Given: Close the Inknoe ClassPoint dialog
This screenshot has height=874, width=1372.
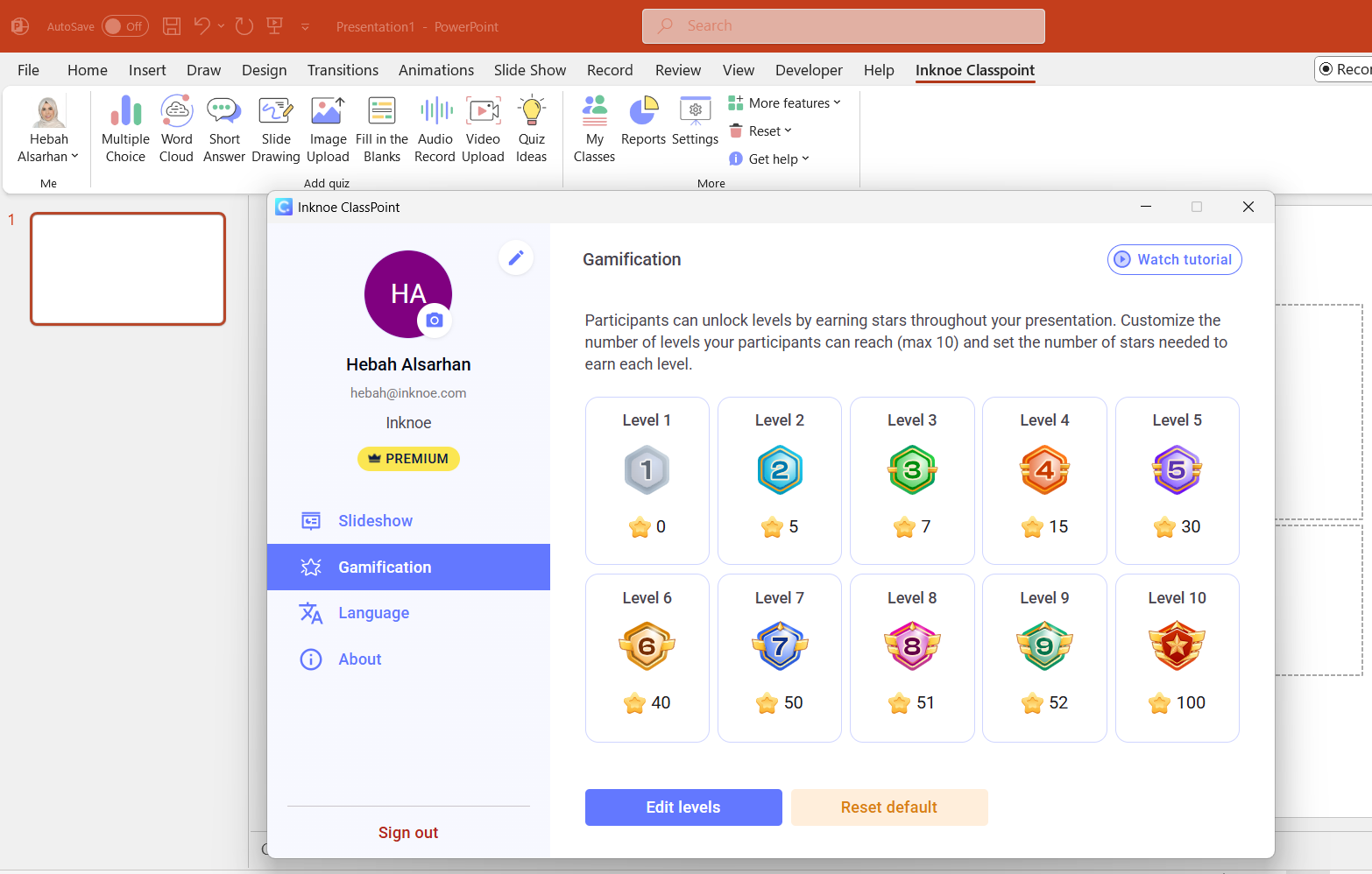Looking at the screenshot, I should (x=1248, y=207).
